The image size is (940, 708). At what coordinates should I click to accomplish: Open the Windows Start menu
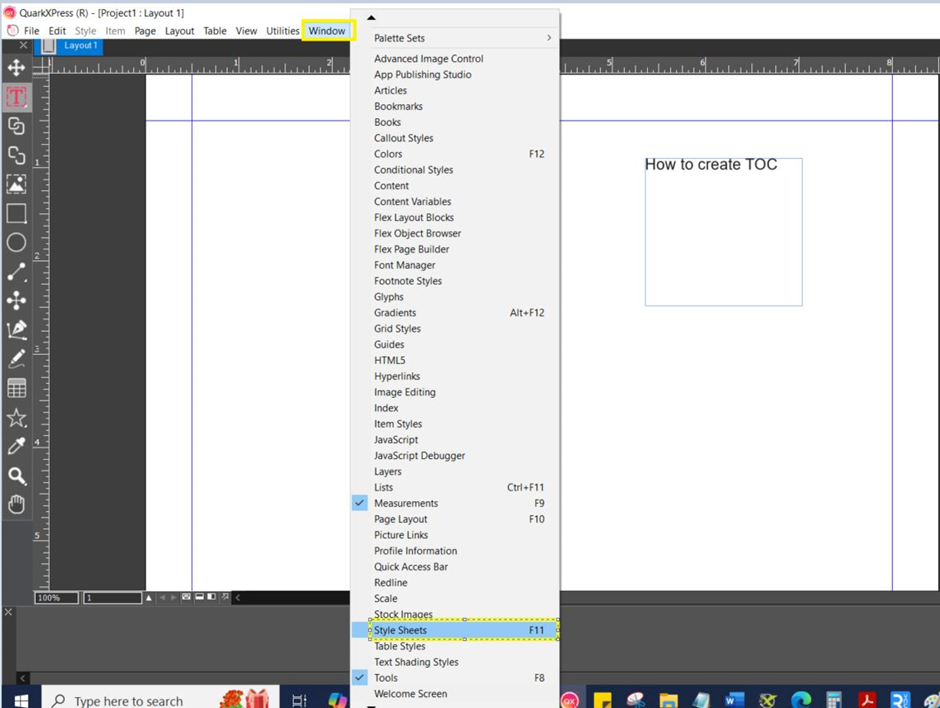pos(19,699)
